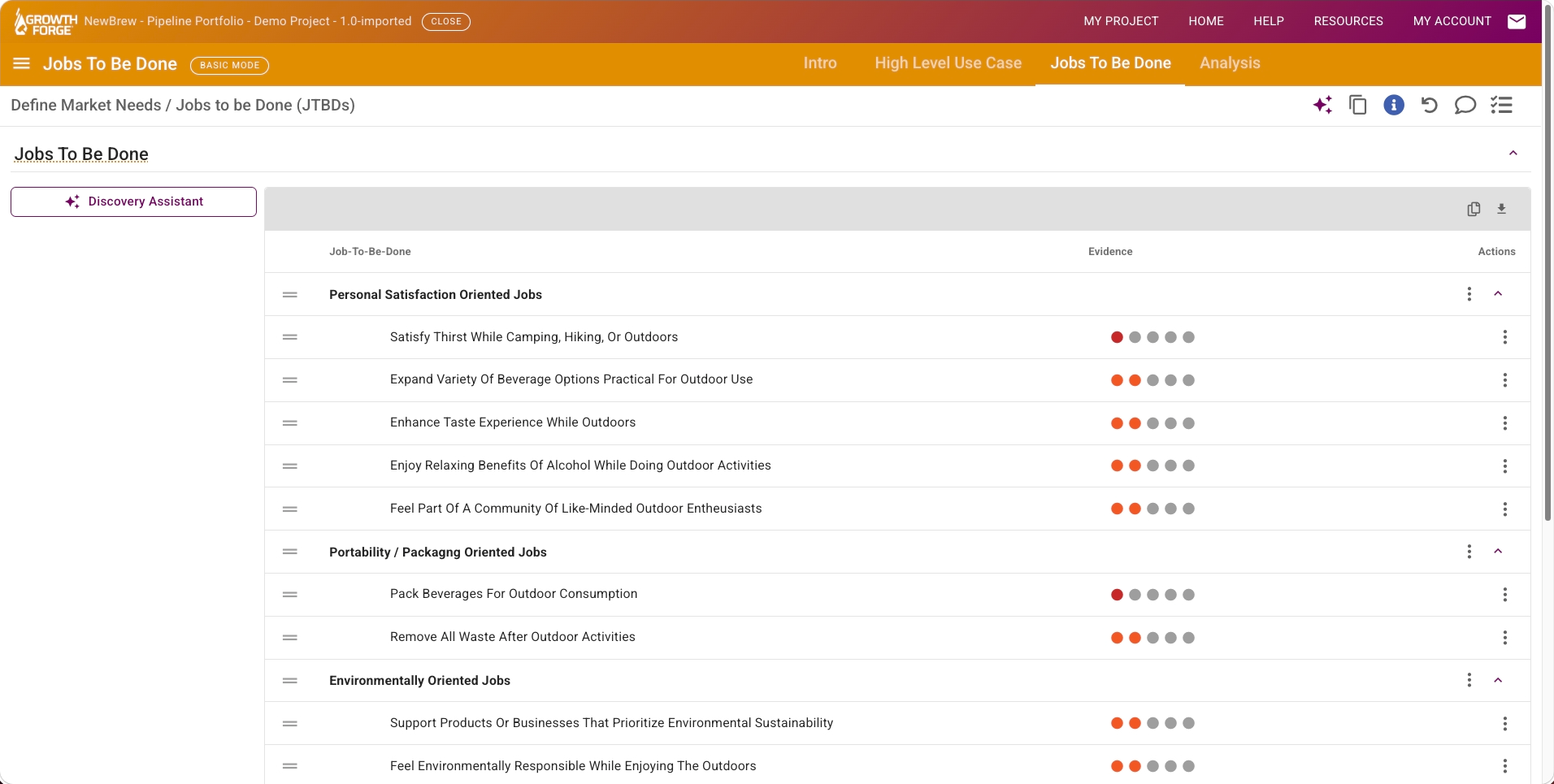
Task: Open the hamburger navigation menu
Action: pos(22,63)
